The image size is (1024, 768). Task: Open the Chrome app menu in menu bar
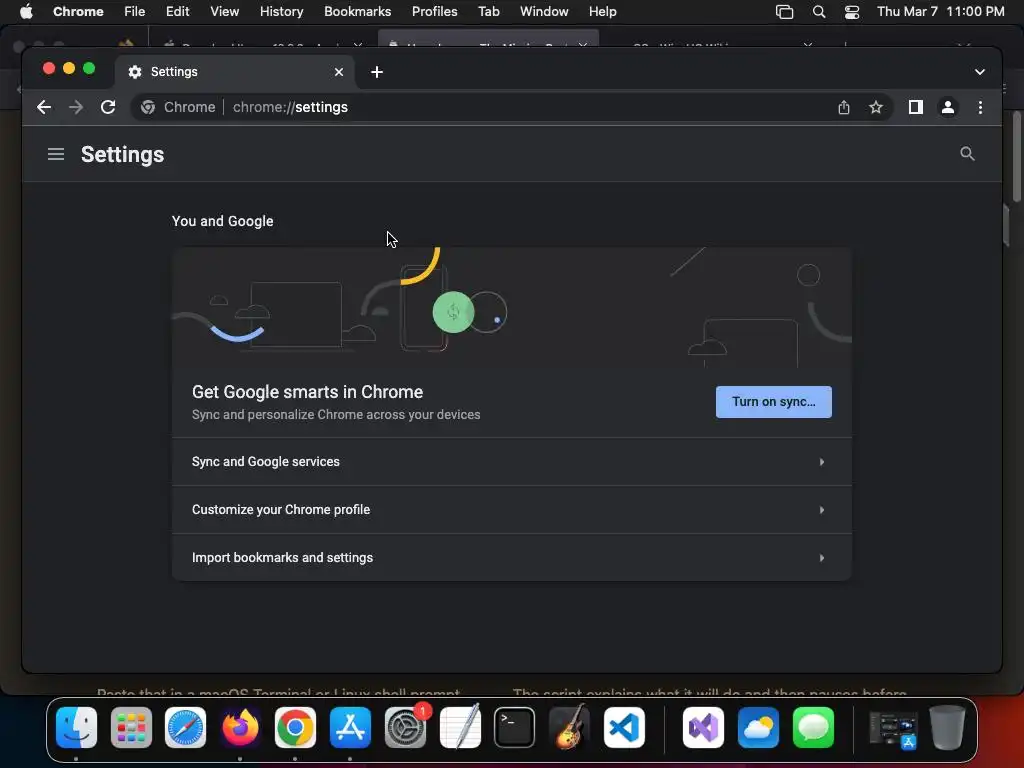click(78, 12)
